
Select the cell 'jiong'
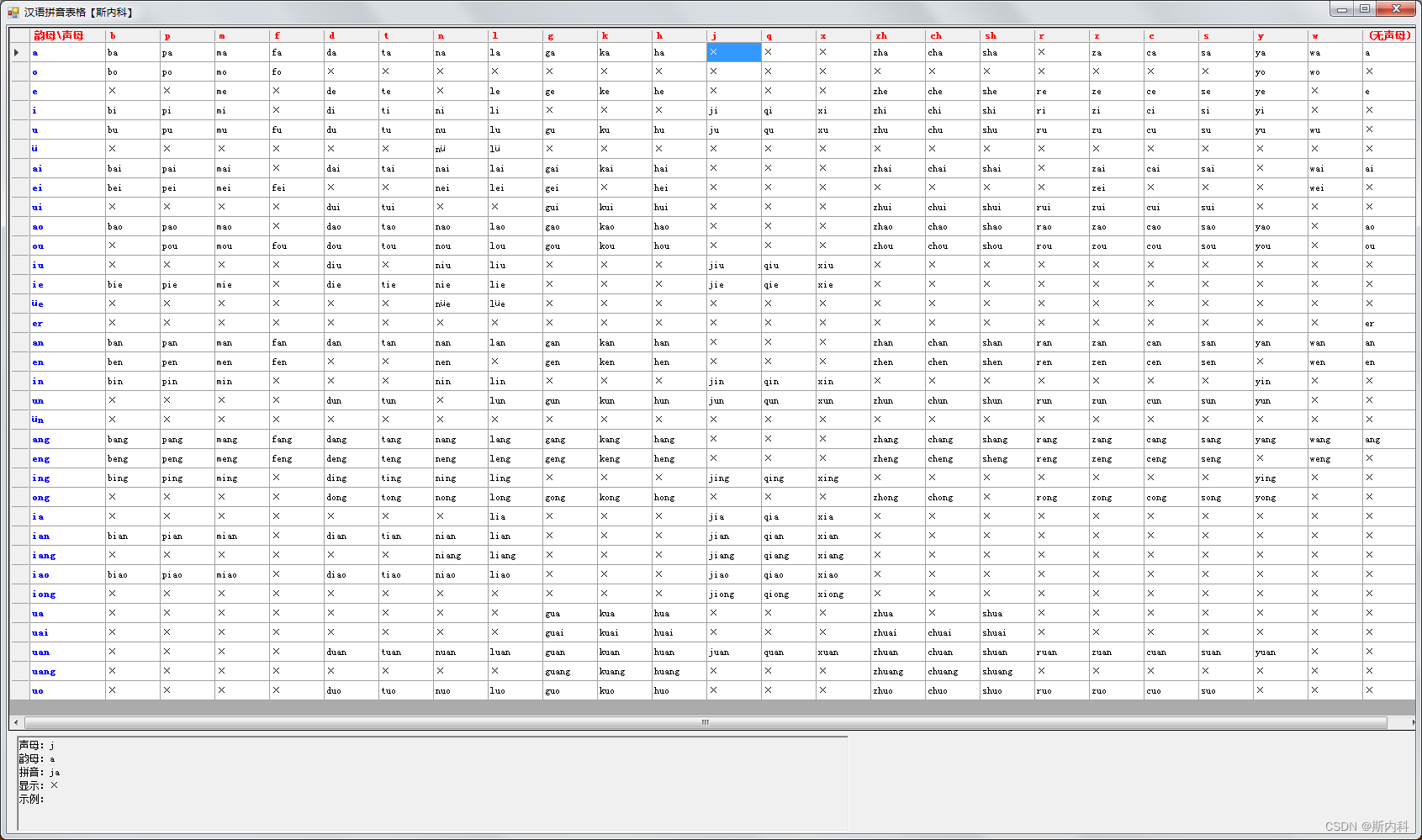point(734,594)
